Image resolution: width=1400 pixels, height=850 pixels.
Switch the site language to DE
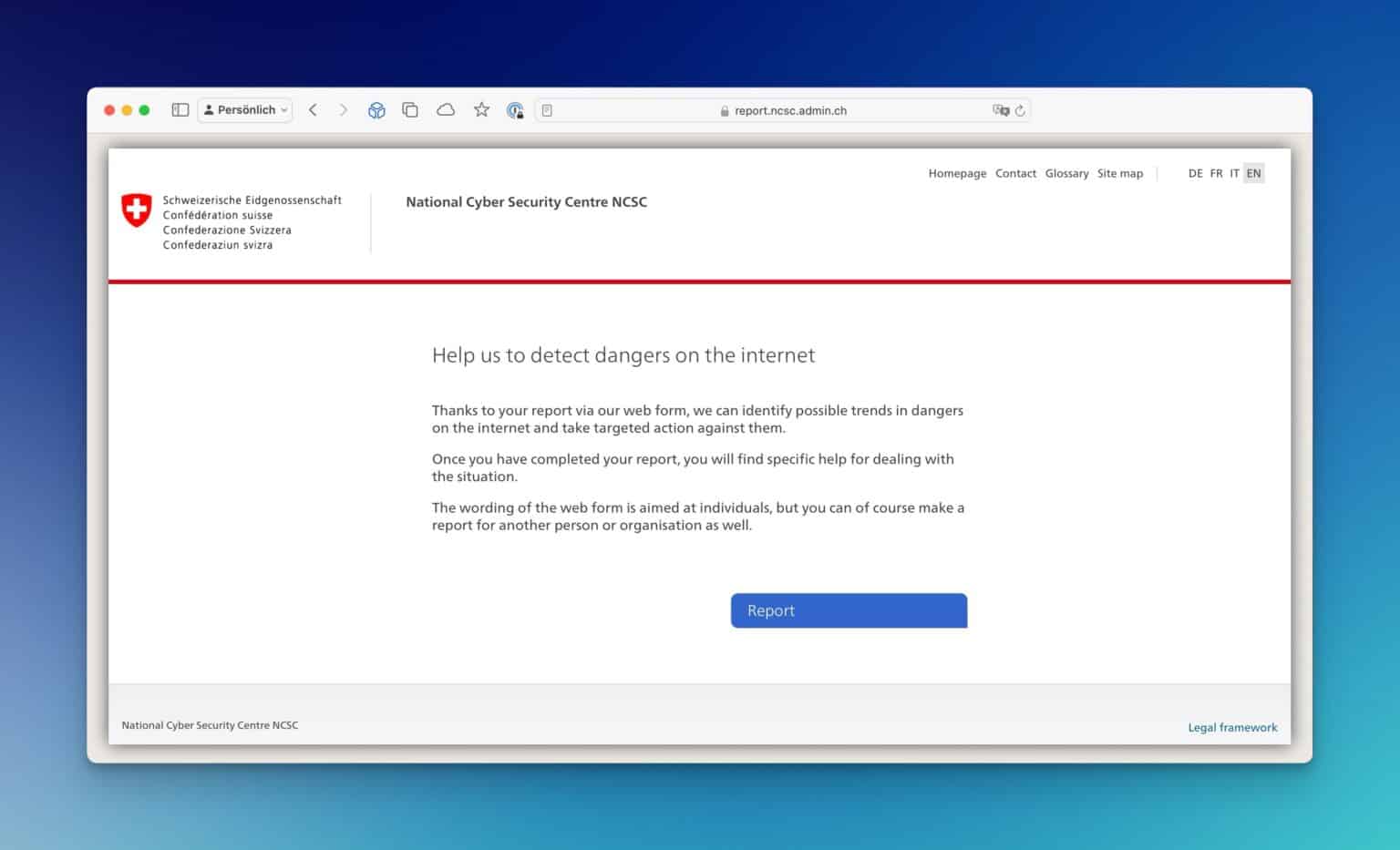(x=1195, y=173)
